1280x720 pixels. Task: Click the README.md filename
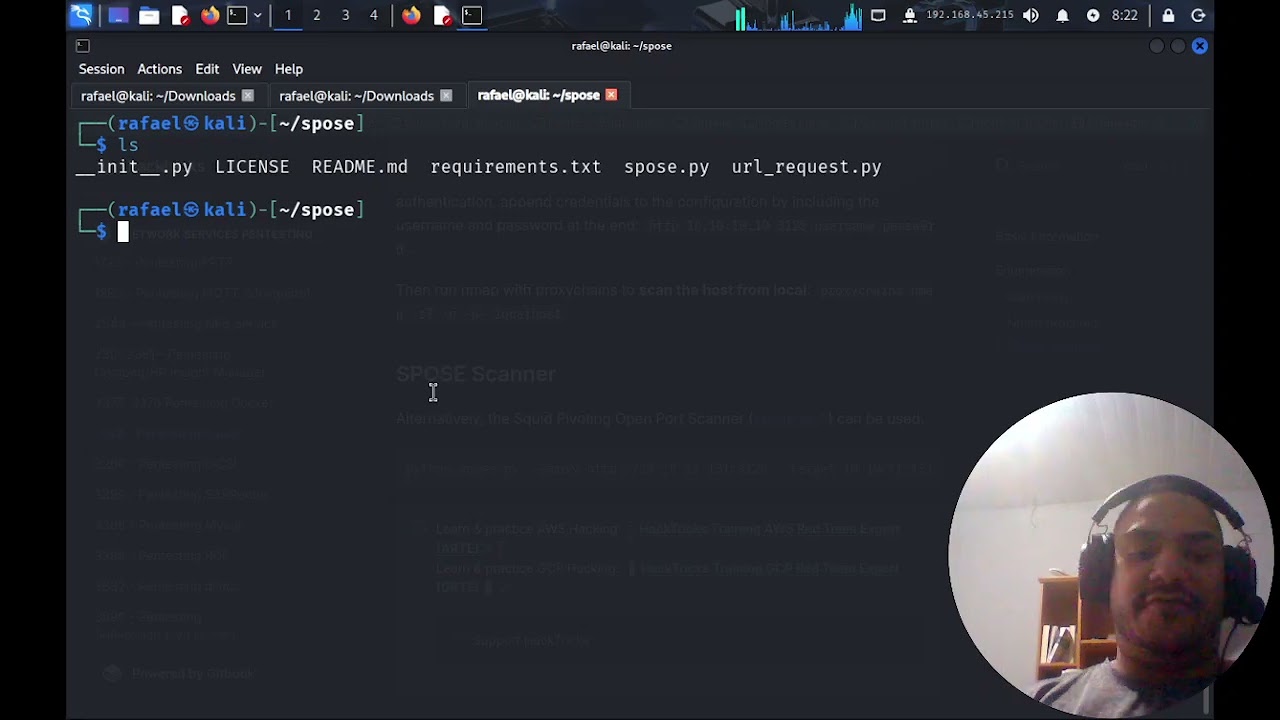360,167
